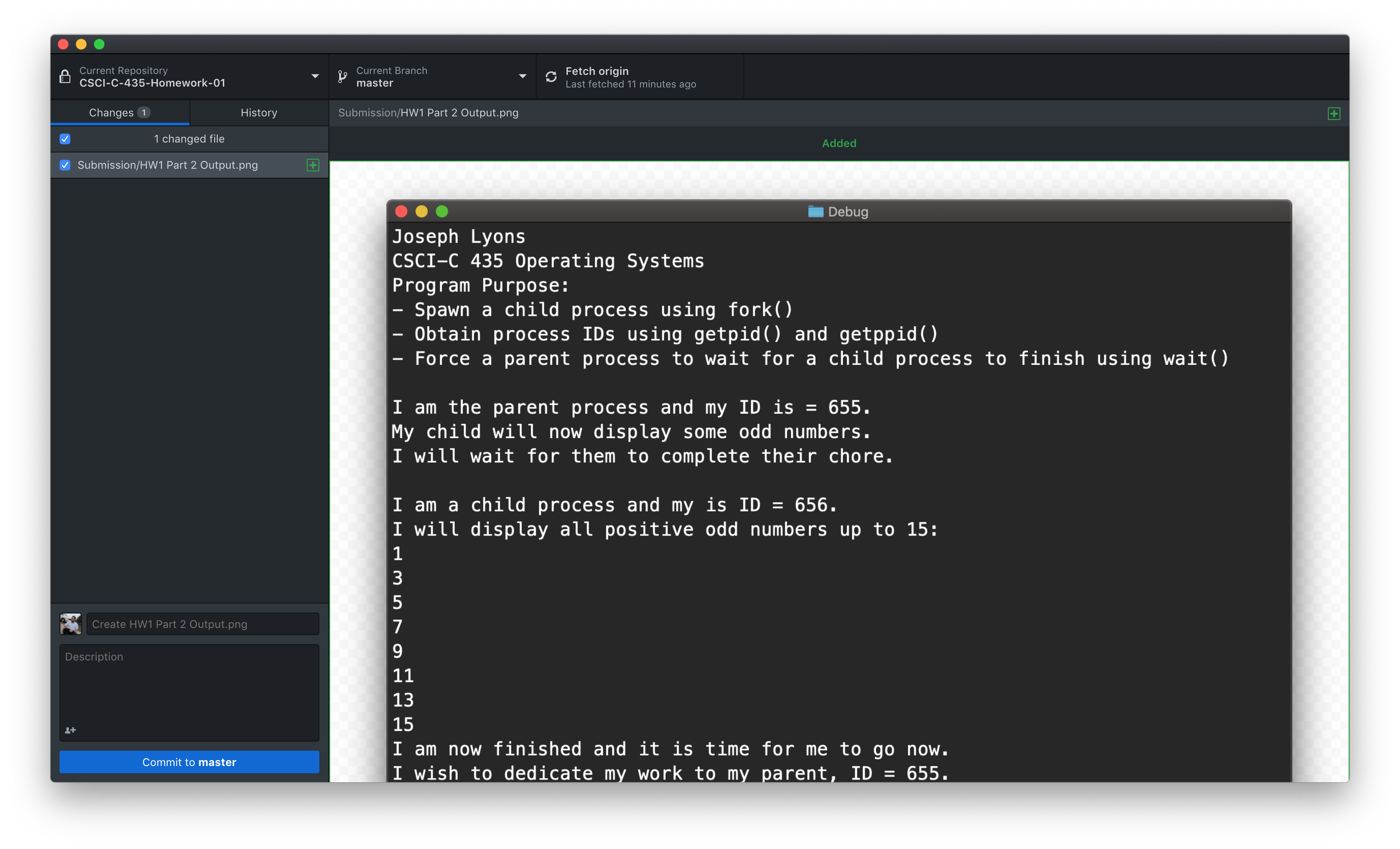1400x849 pixels.
Task: Switch to the Changes tab
Action: point(120,112)
